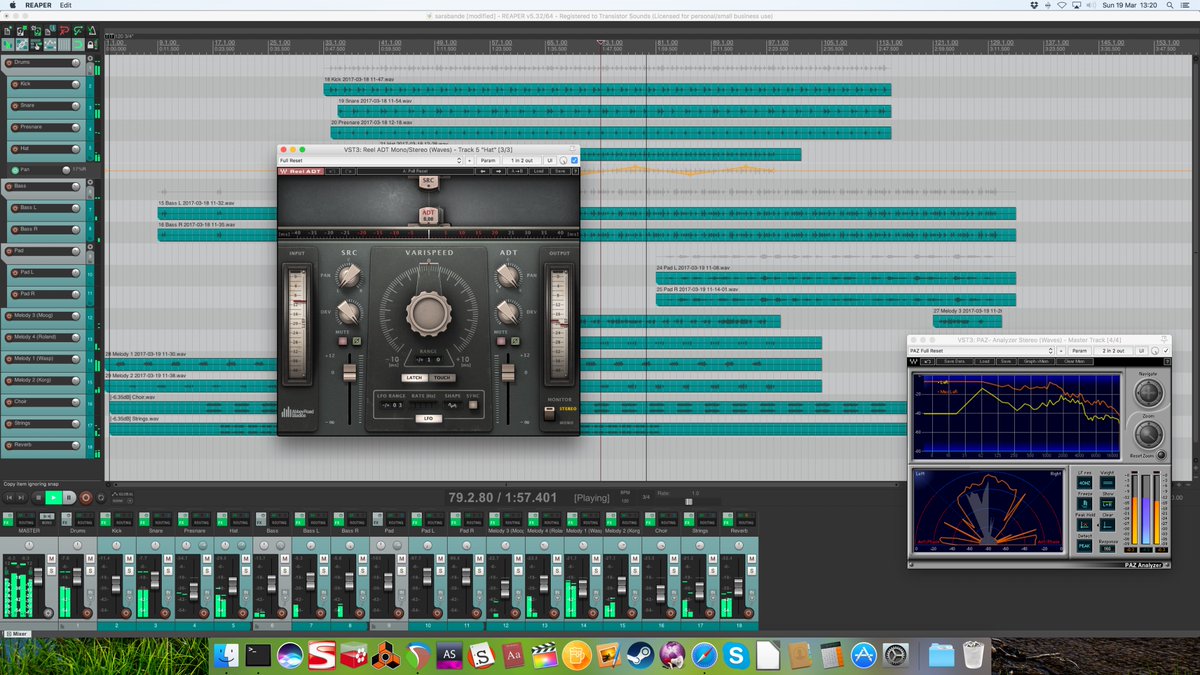Viewport: 1200px width, 675px height.
Task: Mute the Drums channel in the mixer
Action: 90,558
